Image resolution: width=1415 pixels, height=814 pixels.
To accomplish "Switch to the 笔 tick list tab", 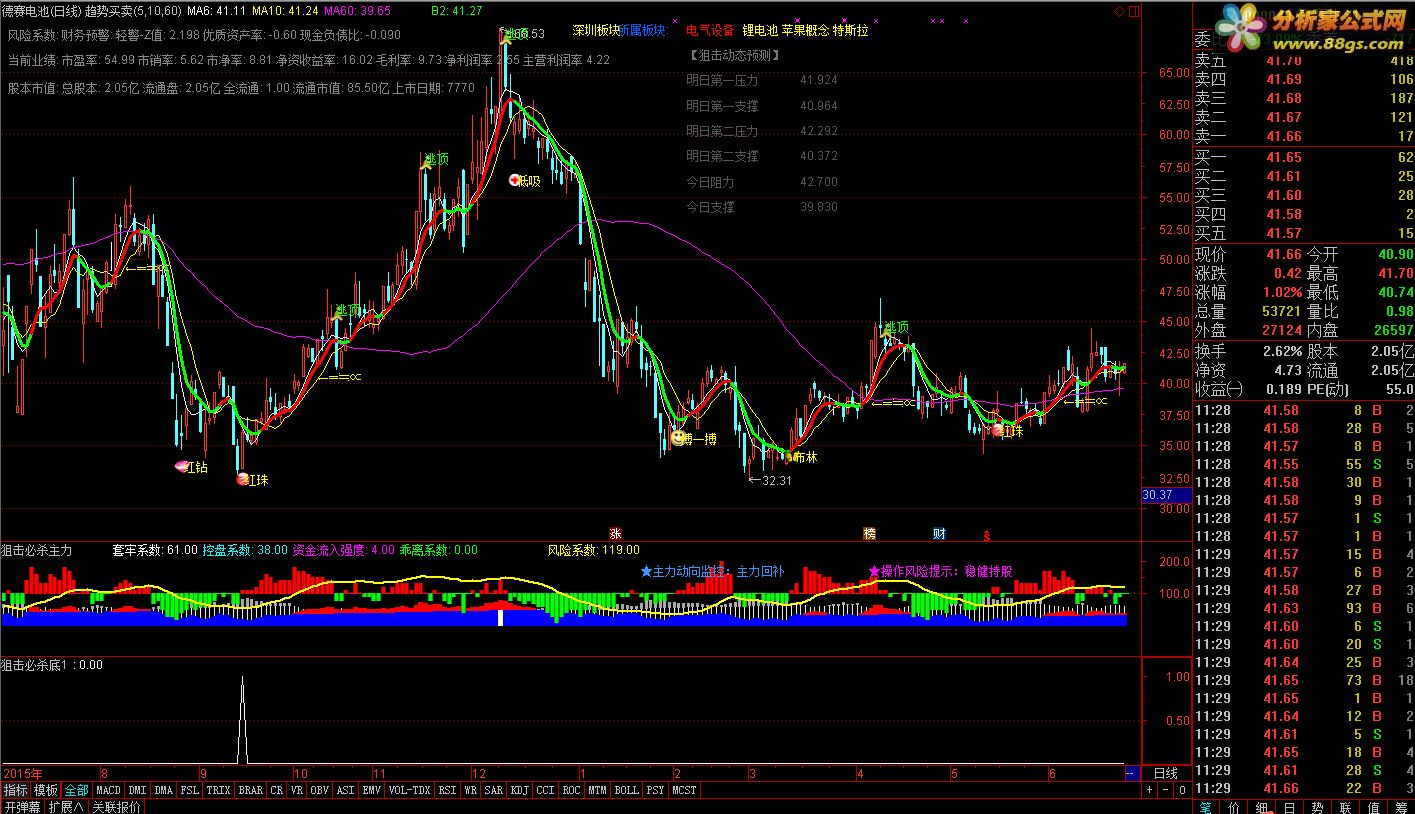I will (1207, 806).
